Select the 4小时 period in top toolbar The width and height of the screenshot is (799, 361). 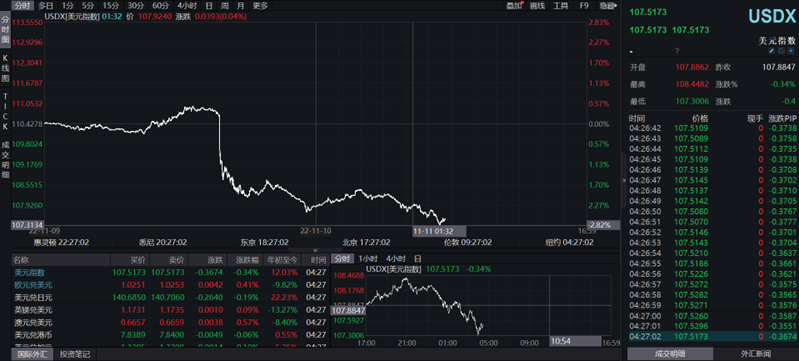click(x=187, y=6)
